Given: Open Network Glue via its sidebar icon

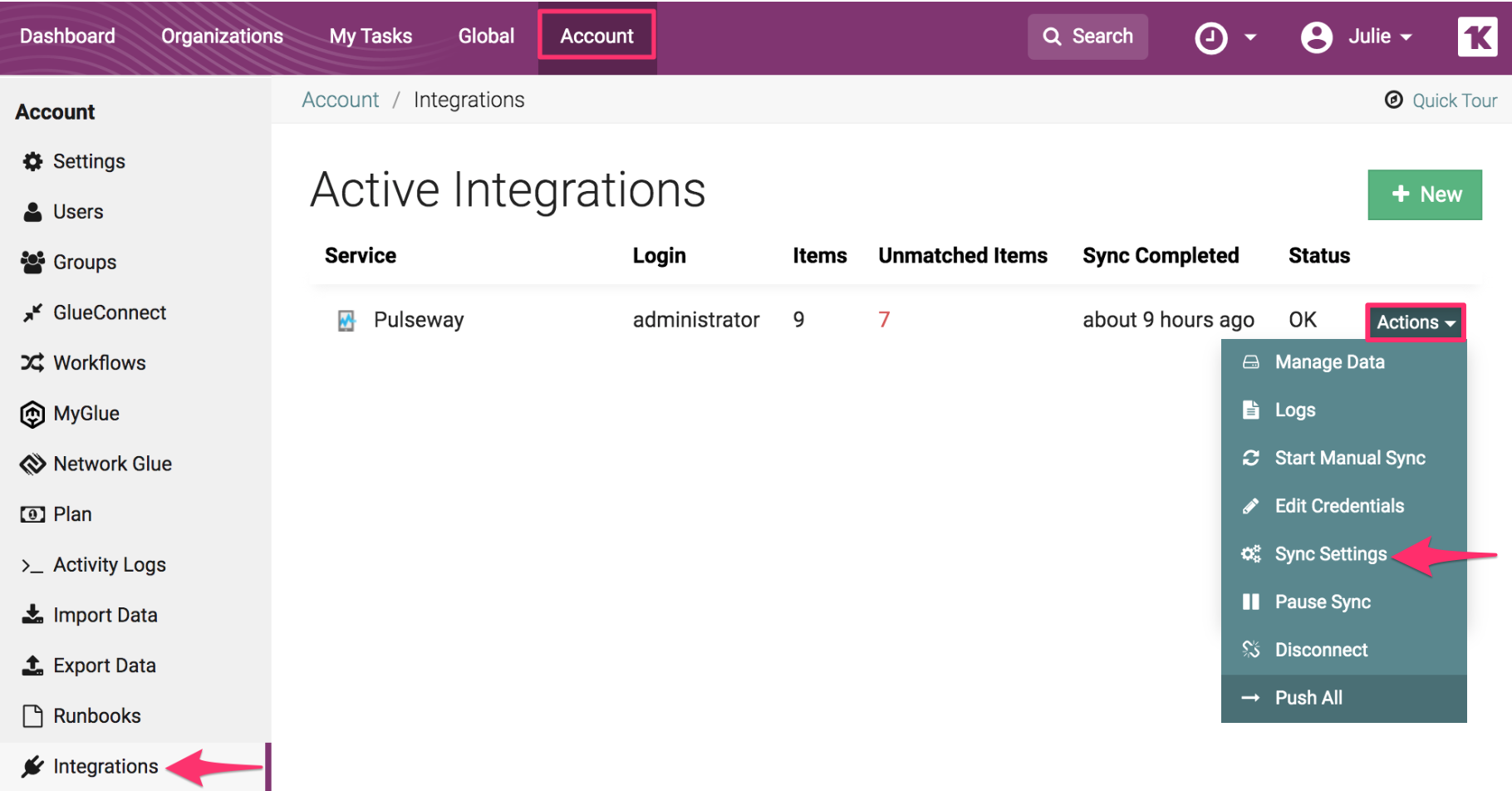Looking at the screenshot, I should tap(32, 464).
